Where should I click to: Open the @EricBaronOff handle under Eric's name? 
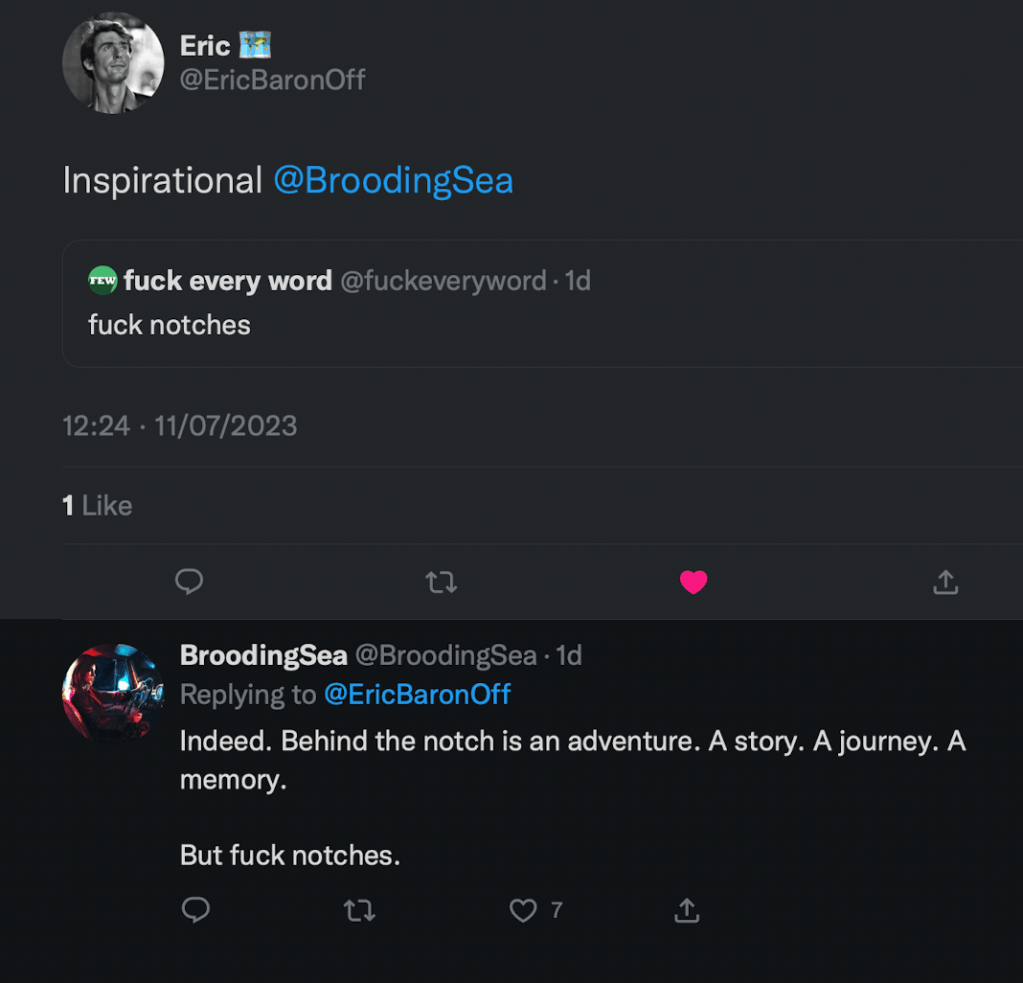click(272, 80)
